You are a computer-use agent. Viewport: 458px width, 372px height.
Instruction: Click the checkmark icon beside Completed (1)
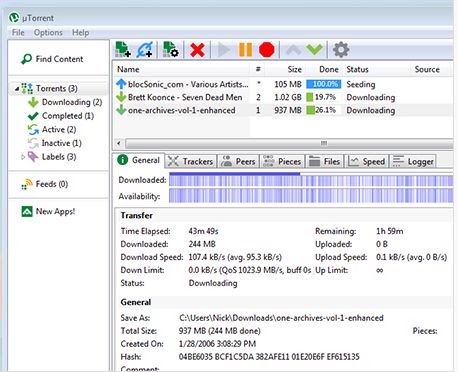pos(33,116)
